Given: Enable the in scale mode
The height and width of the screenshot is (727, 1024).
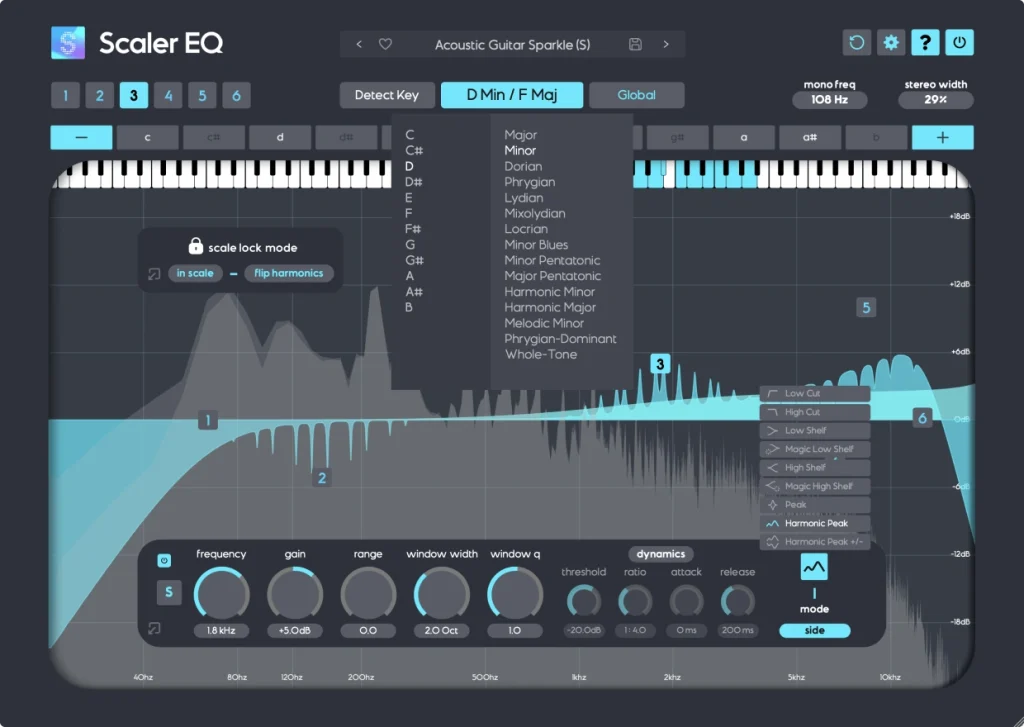Looking at the screenshot, I should (x=195, y=272).
